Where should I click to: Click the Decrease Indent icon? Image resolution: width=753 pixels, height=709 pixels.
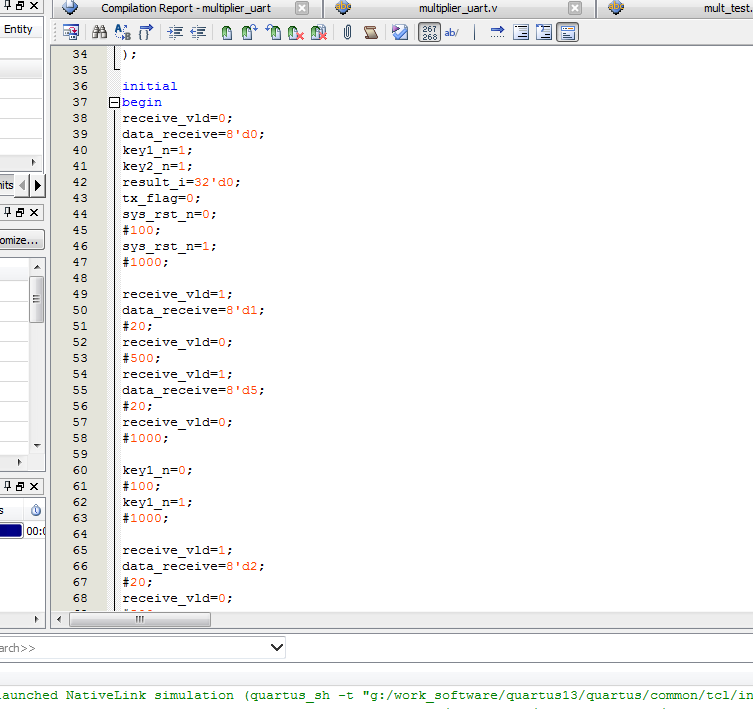198,32
